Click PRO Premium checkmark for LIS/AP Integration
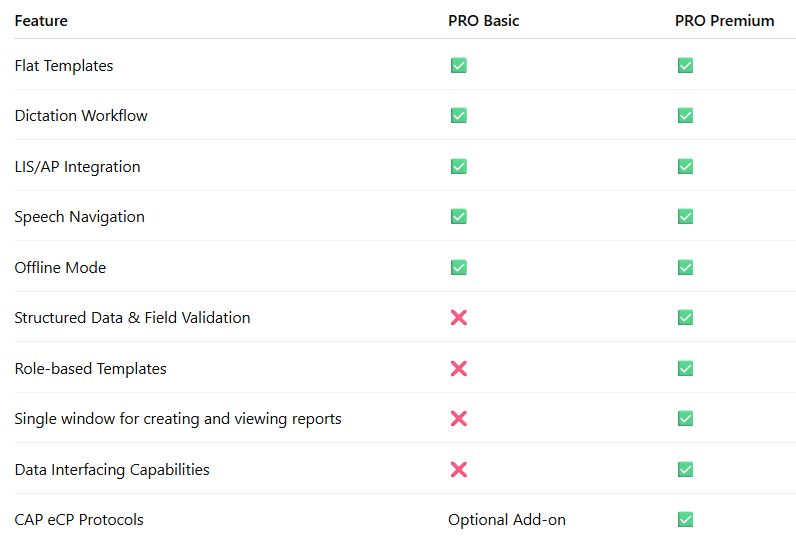Viewport: 796px width, 546px height. tap(685, 166)
